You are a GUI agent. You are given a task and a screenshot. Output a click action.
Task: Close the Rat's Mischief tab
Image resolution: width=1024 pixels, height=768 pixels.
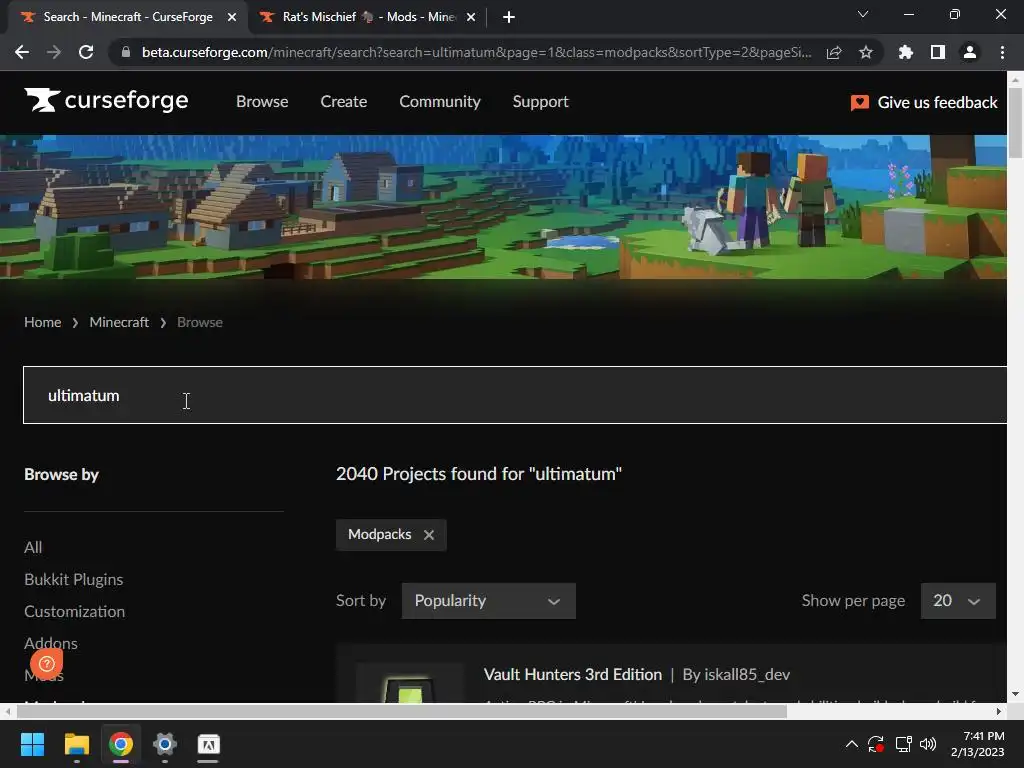pyautogui.click(x=471, y=17)
